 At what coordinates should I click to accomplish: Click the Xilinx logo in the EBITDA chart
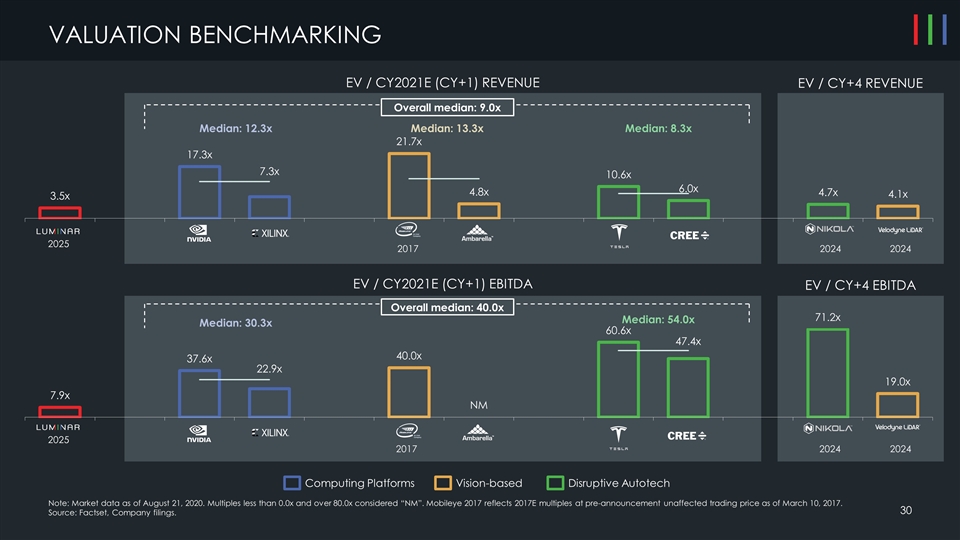(x=269, y=433)
